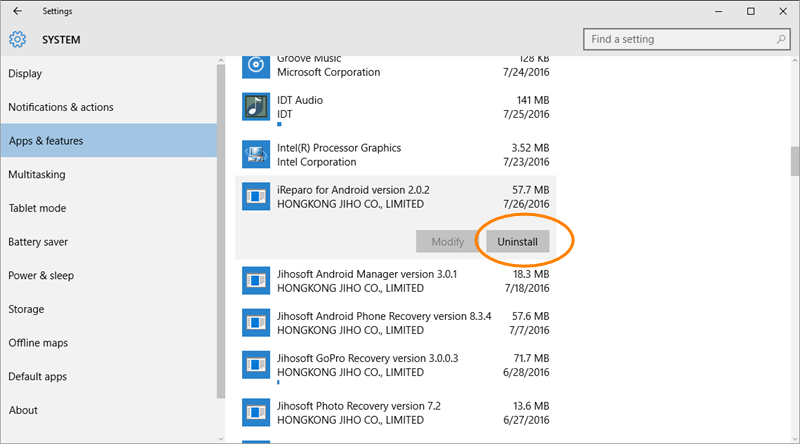800x444 pixels.
Task: Open Power & sleep settings
Action: click(109, 276)
